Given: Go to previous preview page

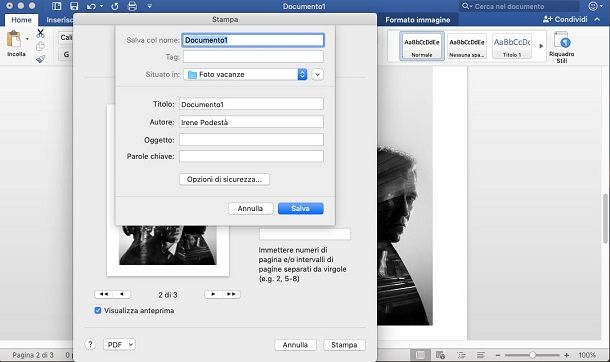Looking at the screenshot, I should 122,294.
